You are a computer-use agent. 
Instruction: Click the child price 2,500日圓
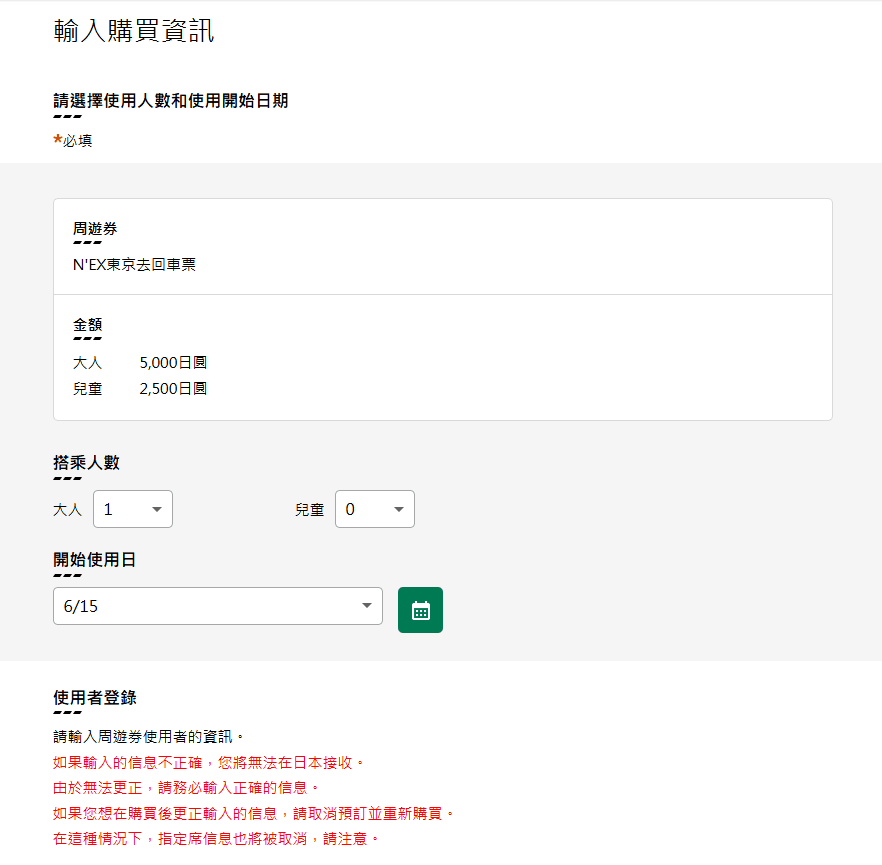(x=173, y=388)
